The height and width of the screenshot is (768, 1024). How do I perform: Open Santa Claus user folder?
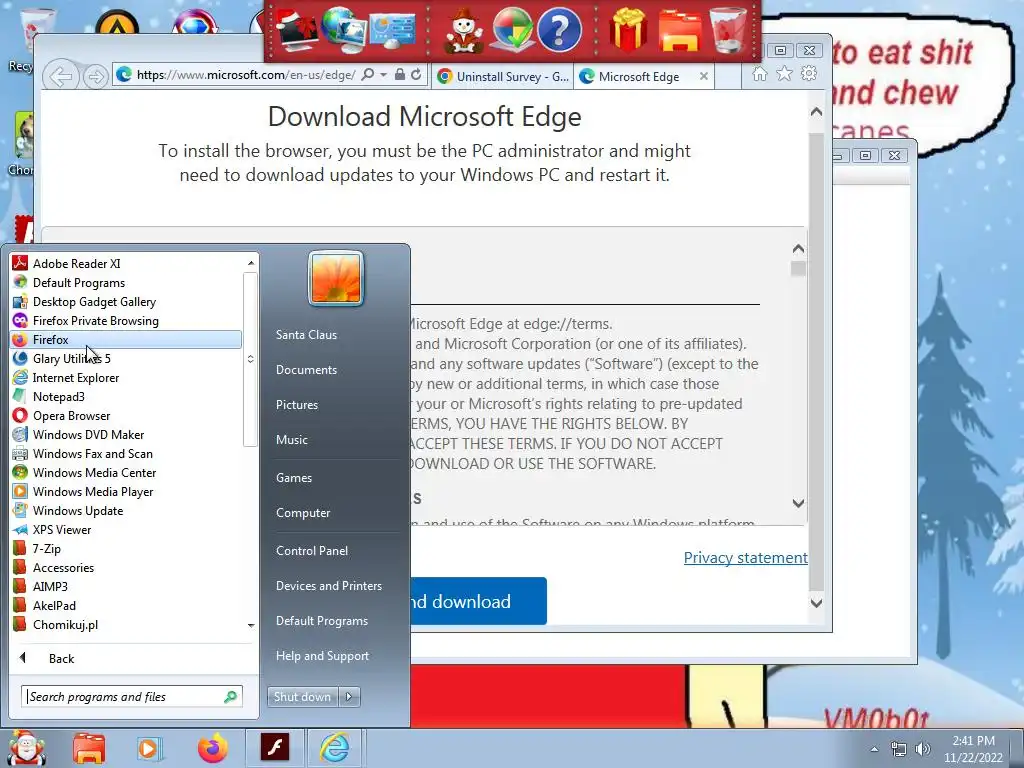point(306,334)
